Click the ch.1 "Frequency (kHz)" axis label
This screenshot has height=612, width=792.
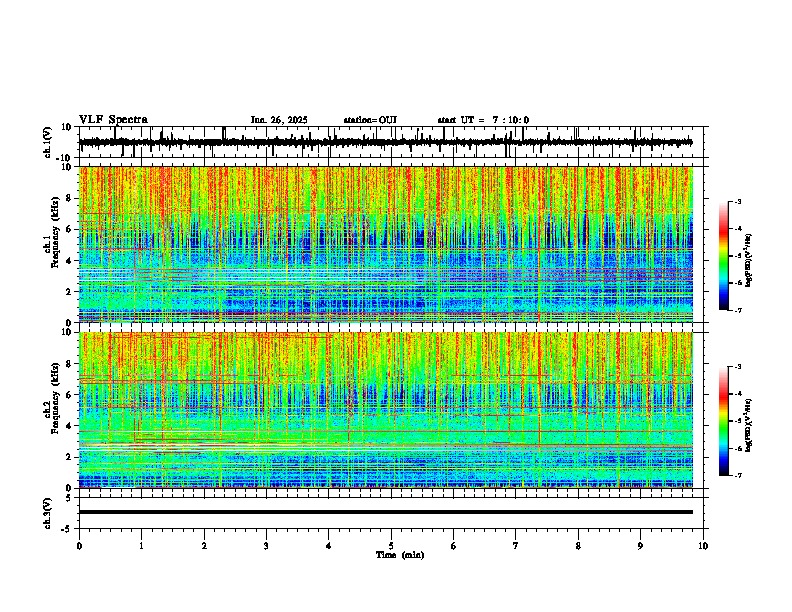tap(55, 232)
